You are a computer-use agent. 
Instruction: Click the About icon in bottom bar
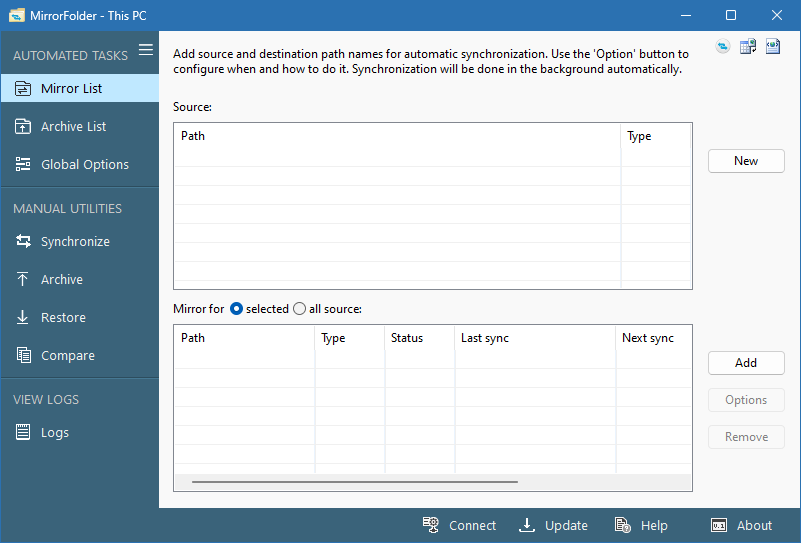coord(719,525)
